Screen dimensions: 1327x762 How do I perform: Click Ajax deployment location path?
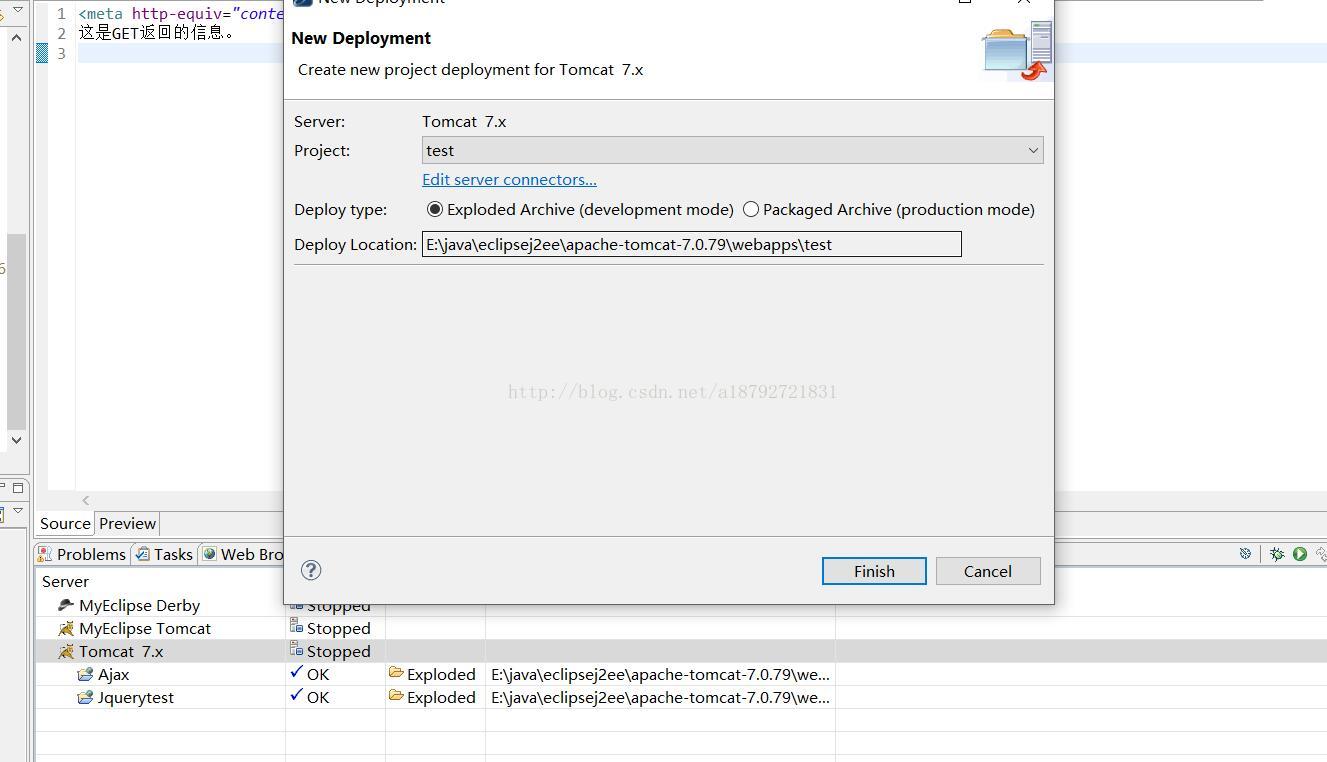(x=660, y=674)
